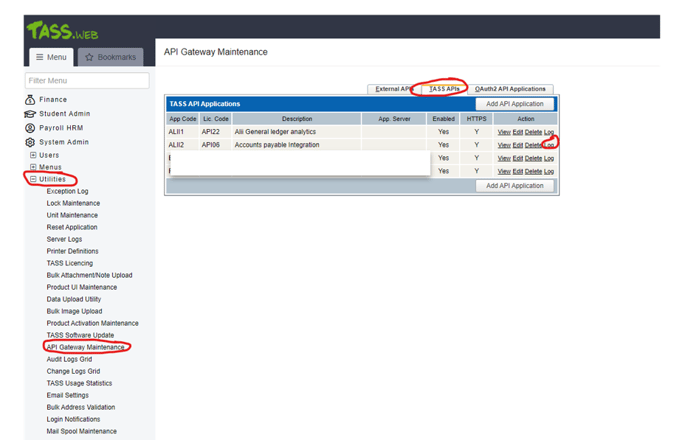Screen dimensions: 688x440
Task: Click top Add API Application button
Action: (x=515, y=104)
